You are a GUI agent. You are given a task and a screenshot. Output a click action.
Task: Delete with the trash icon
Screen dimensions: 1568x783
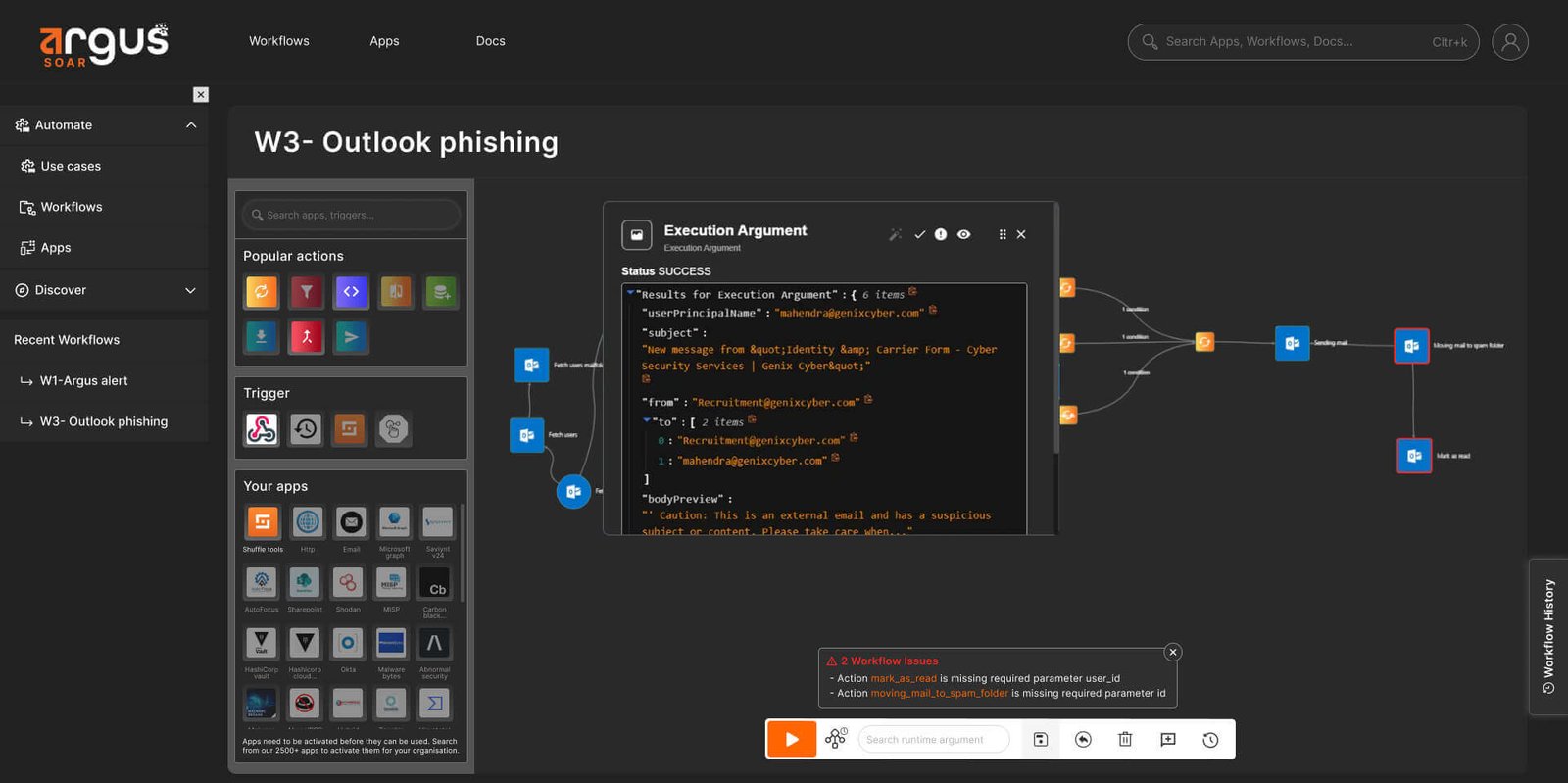pos(1125,740)
